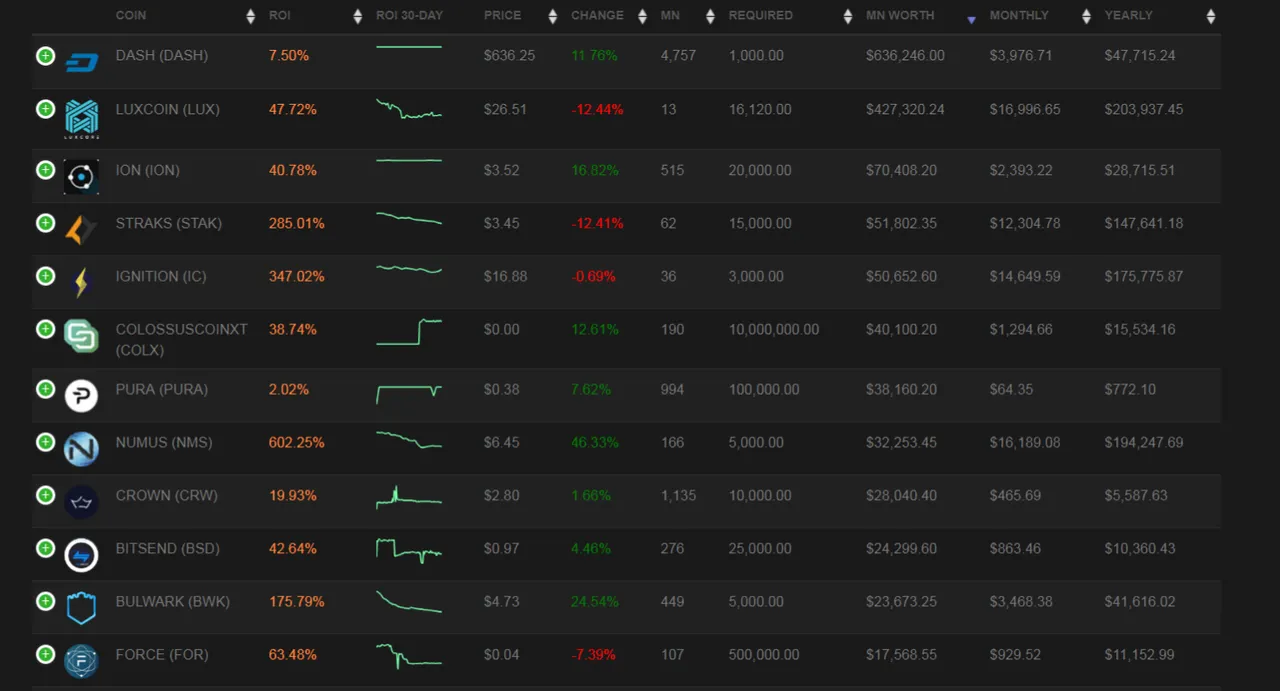The width and height of the screenshot is (1280, 691).
Task: Sort table by MONTHLY column header
Action: 1019,15
